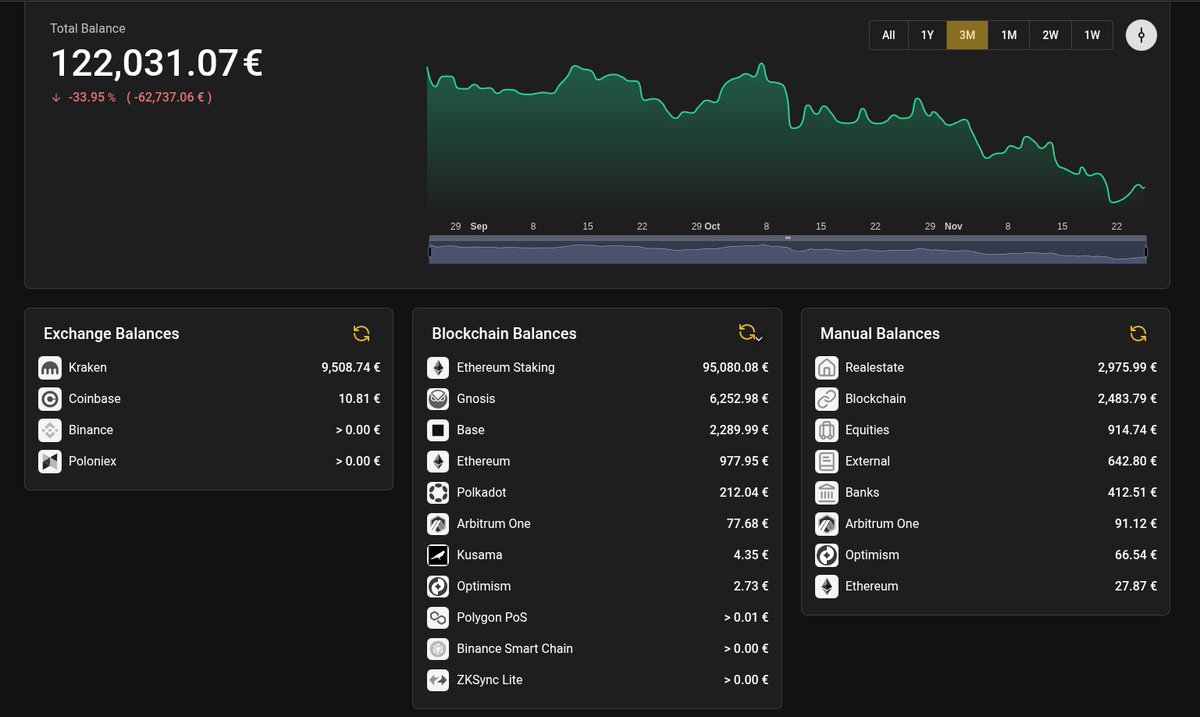
Task: Click the Banks 412.51 € amount
Action: point(1133,492)
